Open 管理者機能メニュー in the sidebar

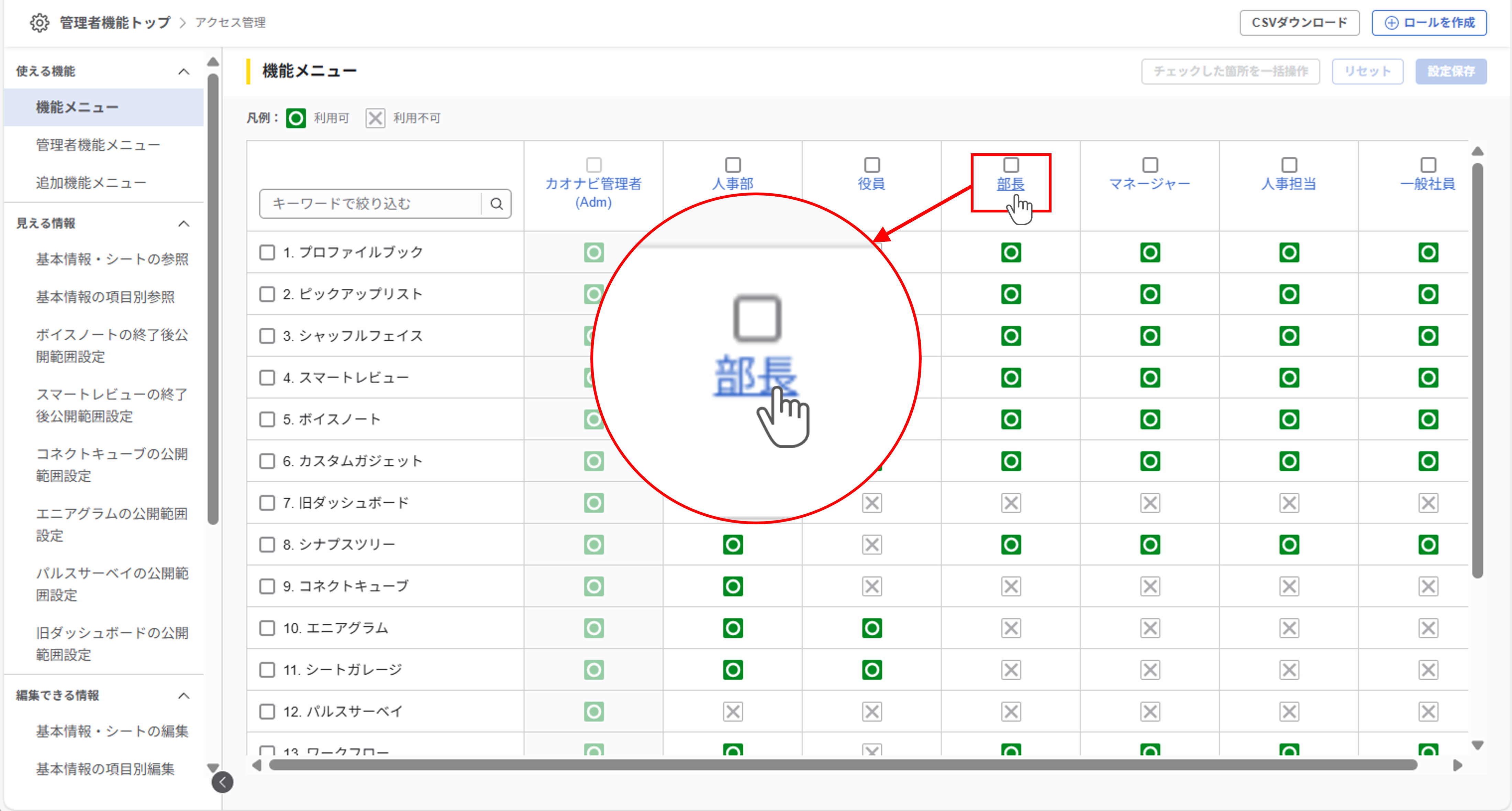(x=98, y=145)
